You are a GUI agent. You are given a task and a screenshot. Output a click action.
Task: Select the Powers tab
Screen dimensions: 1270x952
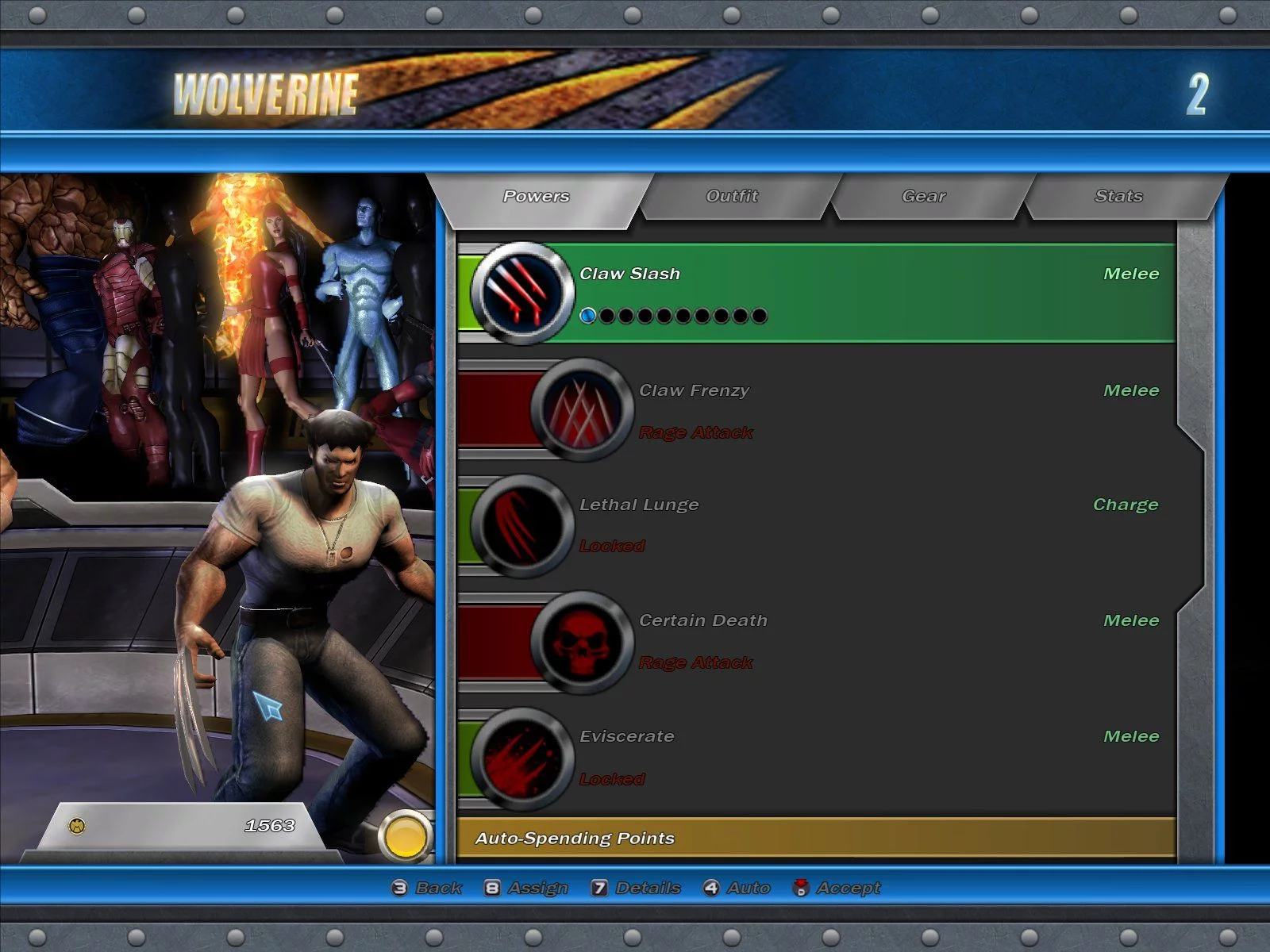point(536,196)
